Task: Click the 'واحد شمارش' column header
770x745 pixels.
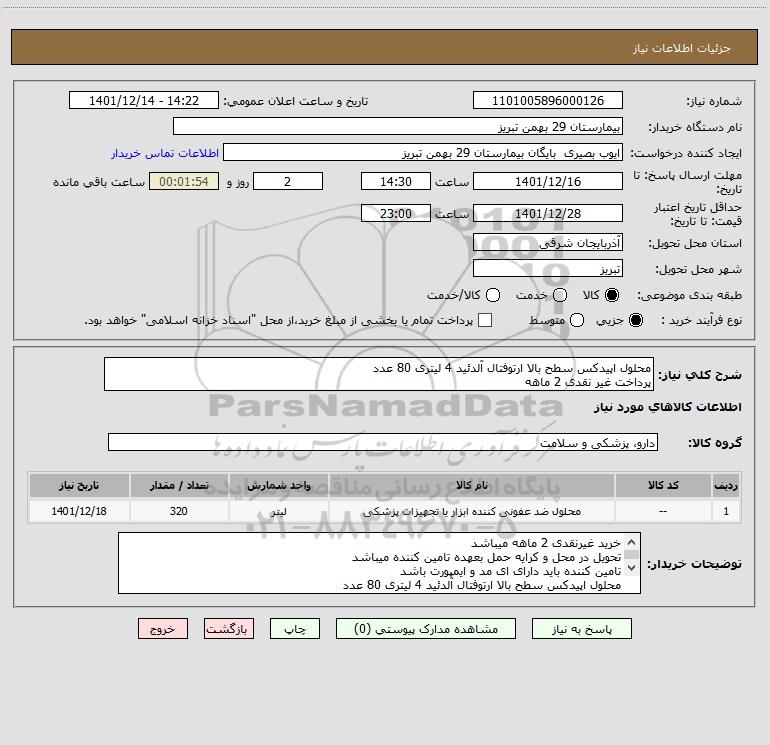Action: point(278,485)
